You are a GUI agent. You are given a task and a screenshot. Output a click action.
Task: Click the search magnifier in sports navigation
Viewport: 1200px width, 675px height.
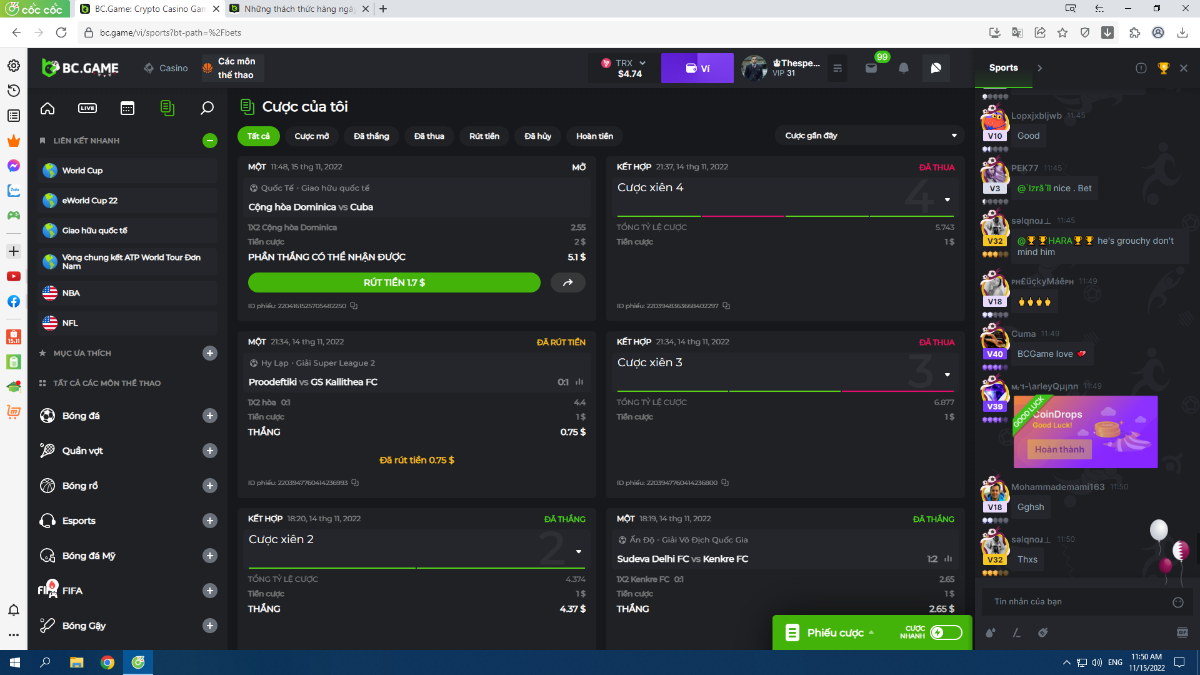click(207, 108)
